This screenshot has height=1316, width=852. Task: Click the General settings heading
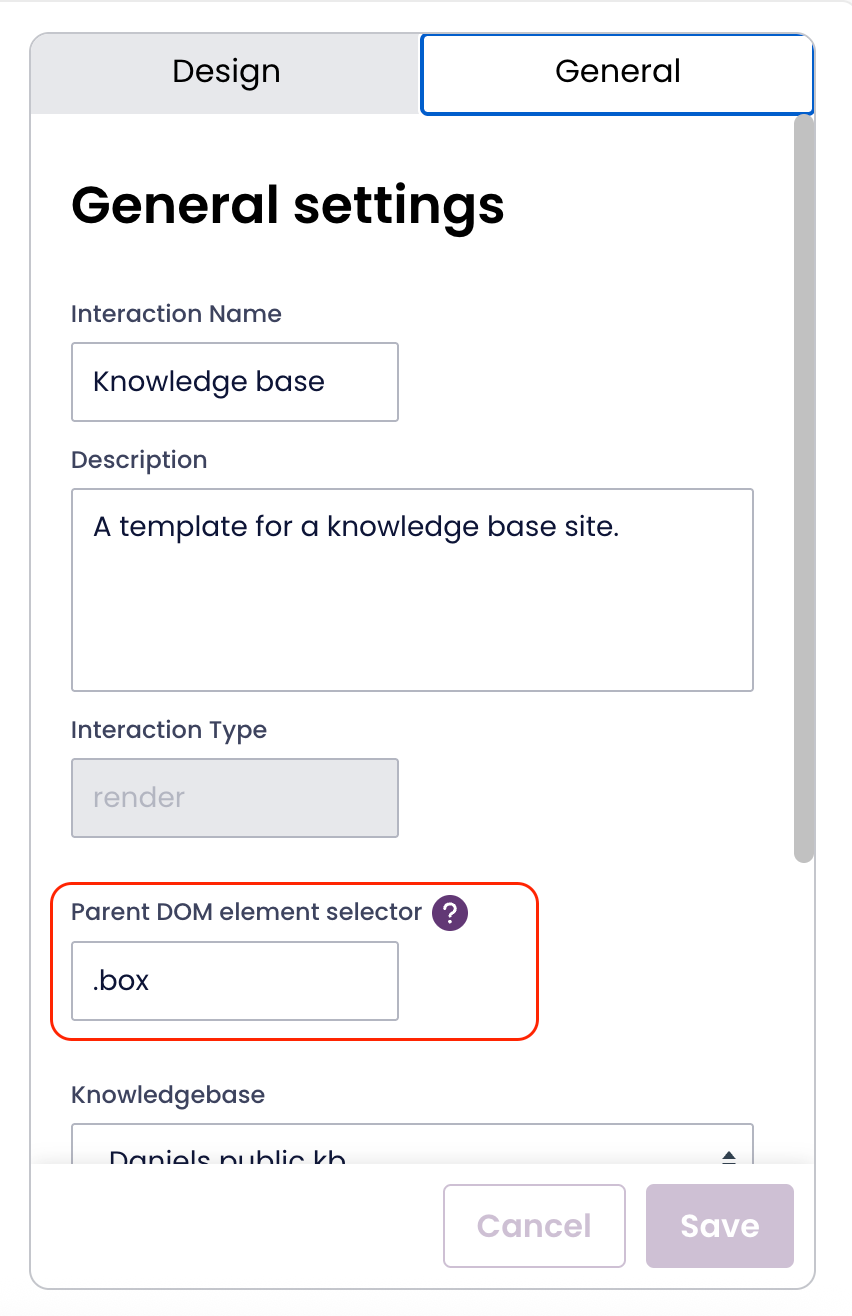[288, 205]
